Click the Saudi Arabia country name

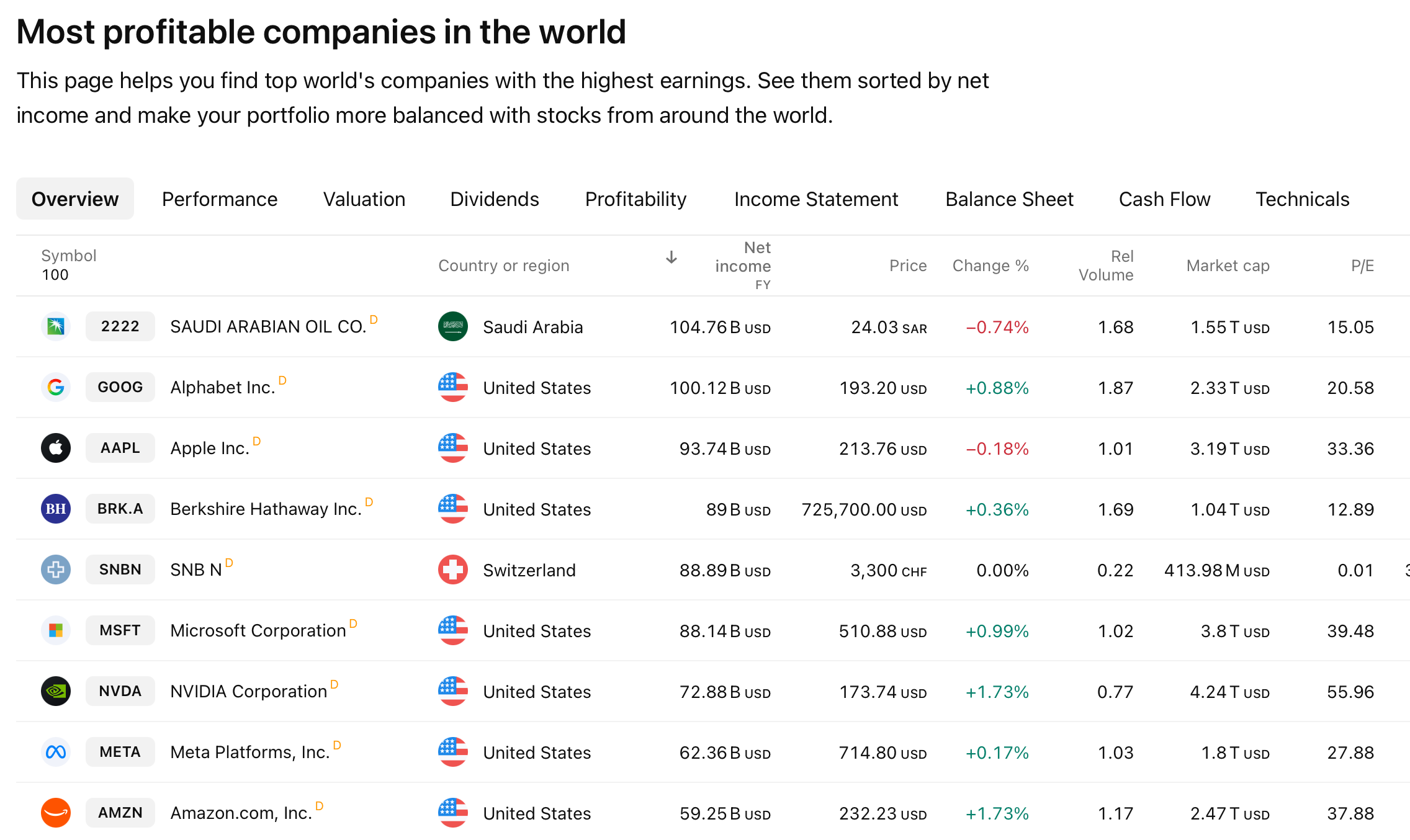(533, 327)
